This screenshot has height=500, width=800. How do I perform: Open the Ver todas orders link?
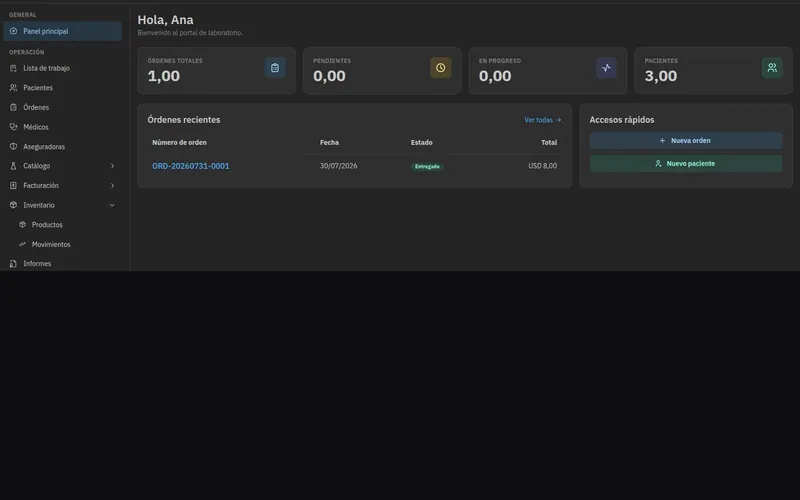543,120
